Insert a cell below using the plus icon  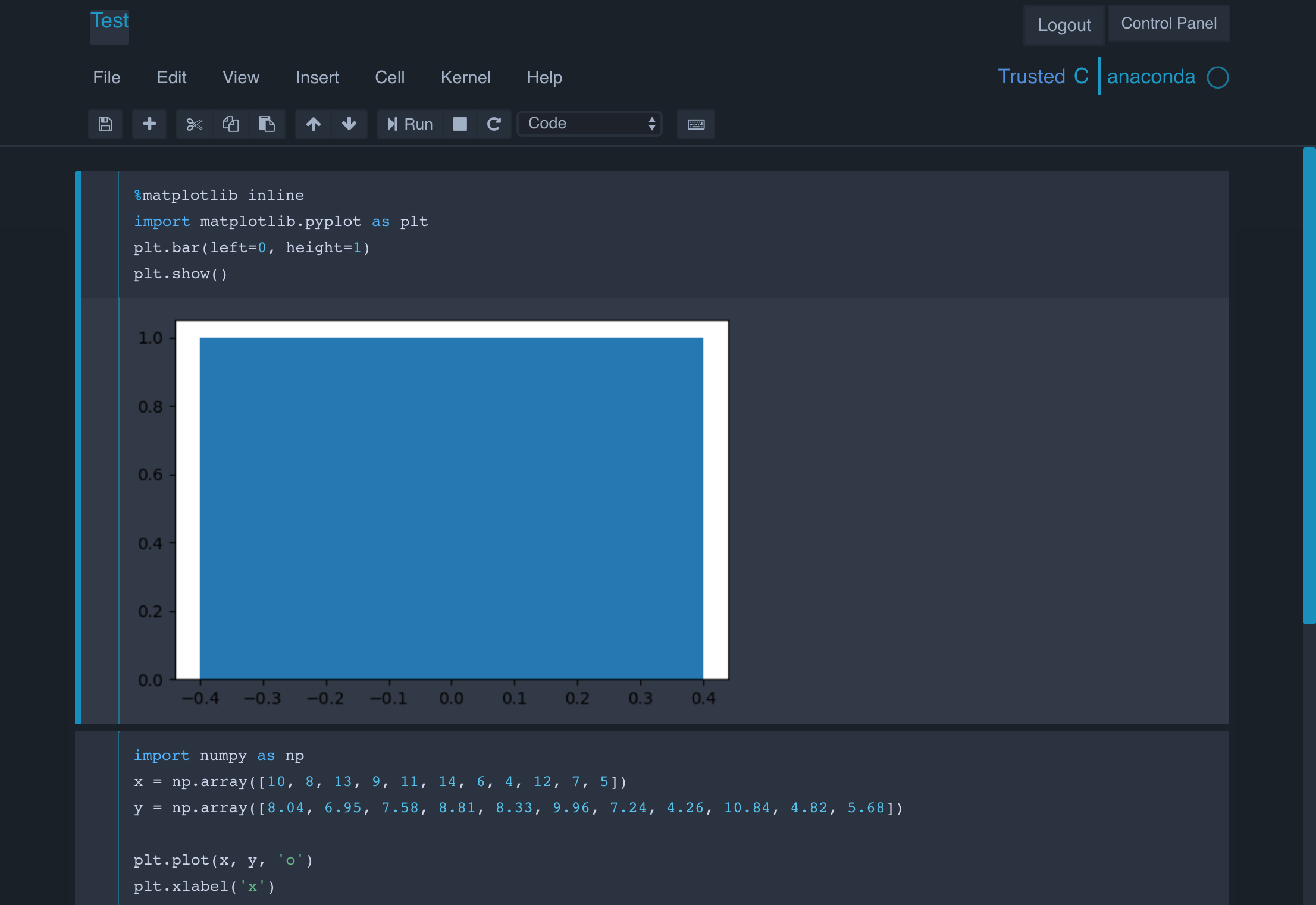149,124
